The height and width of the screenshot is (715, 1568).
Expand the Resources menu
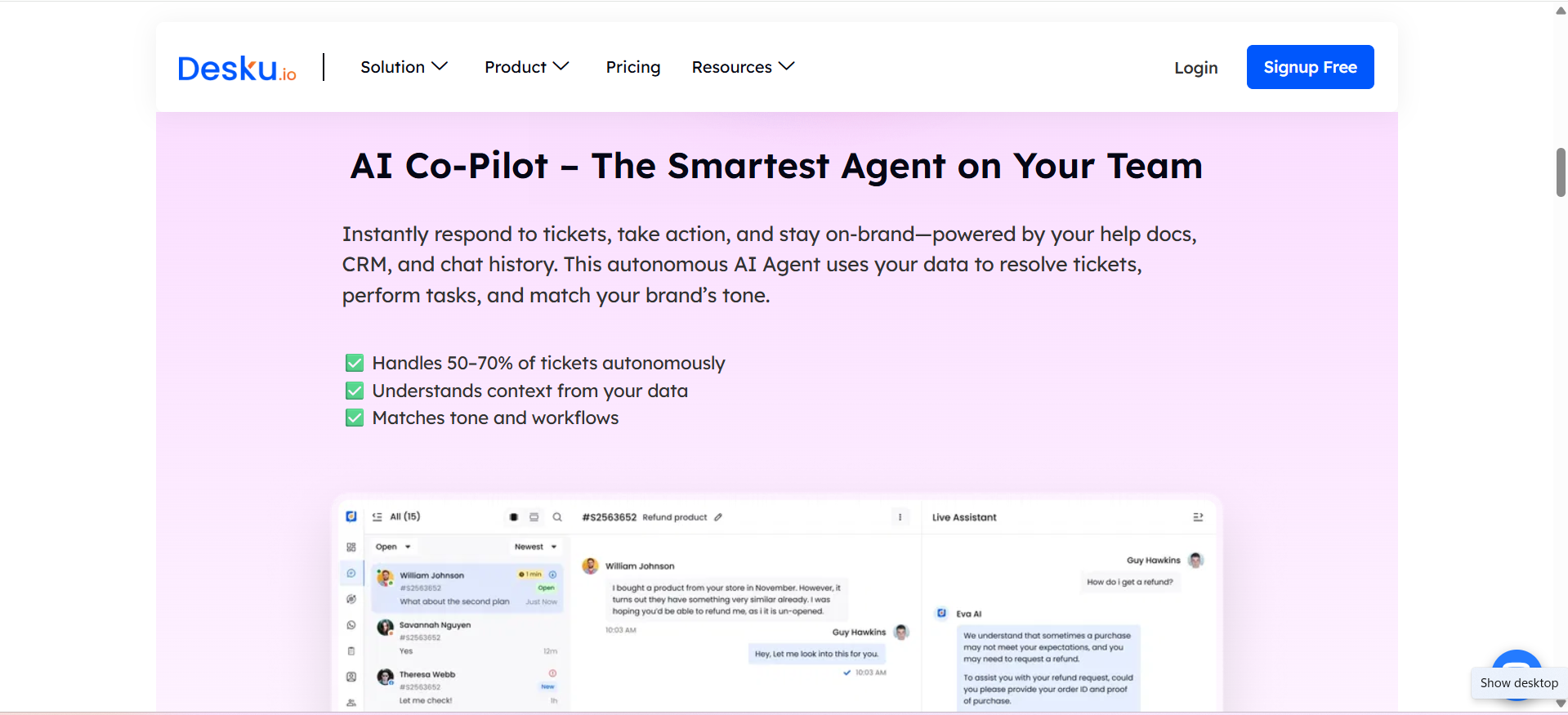(744, 67)
